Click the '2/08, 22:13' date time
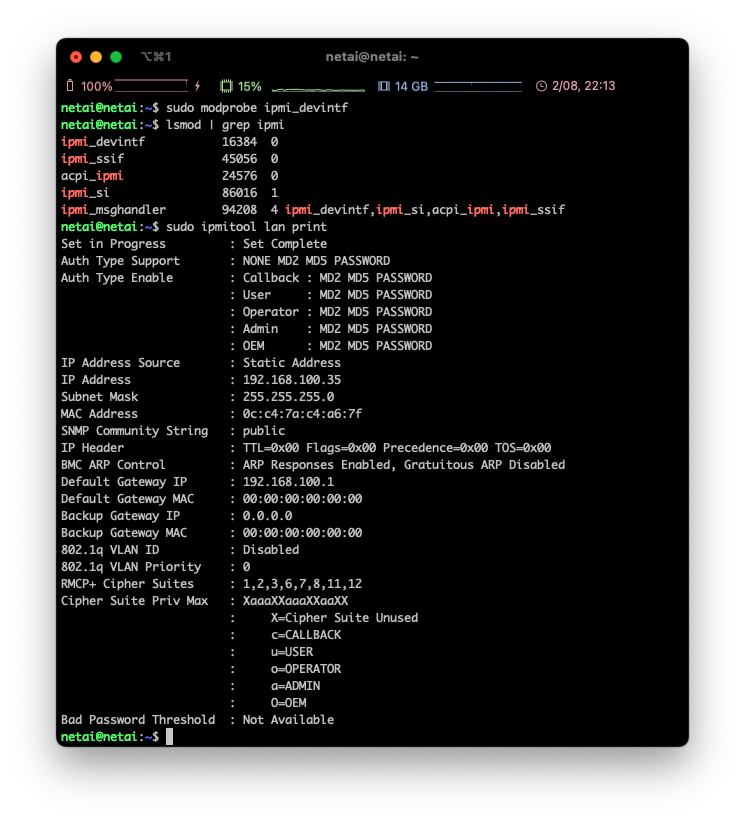 (583, 86)
